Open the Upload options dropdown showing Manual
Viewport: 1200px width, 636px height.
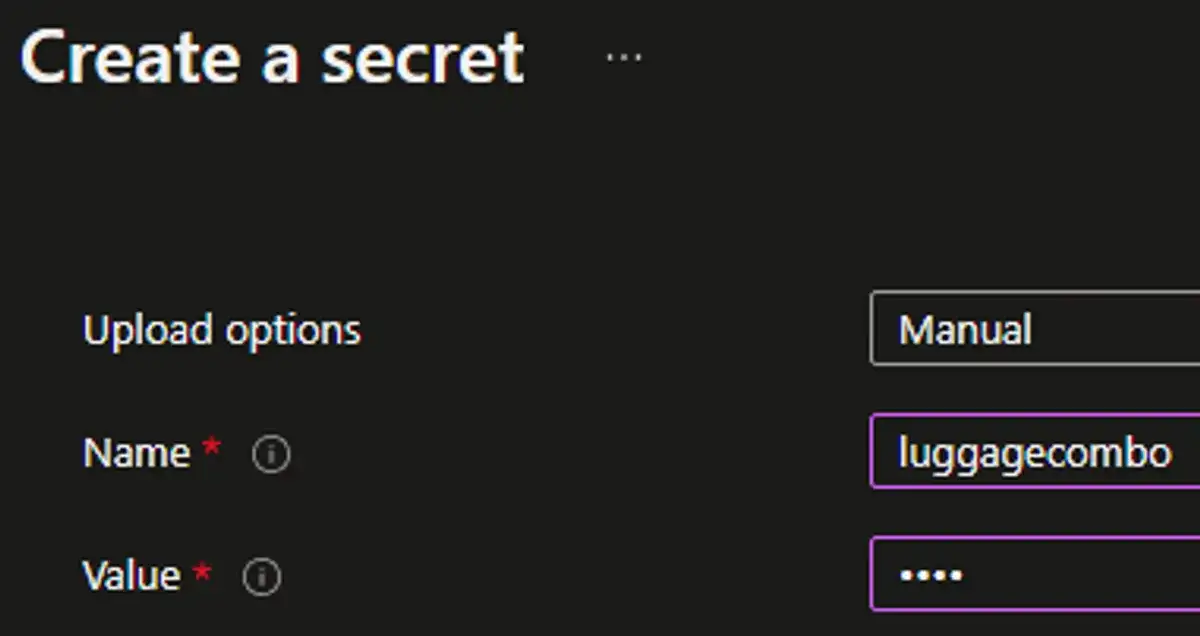1030,330
